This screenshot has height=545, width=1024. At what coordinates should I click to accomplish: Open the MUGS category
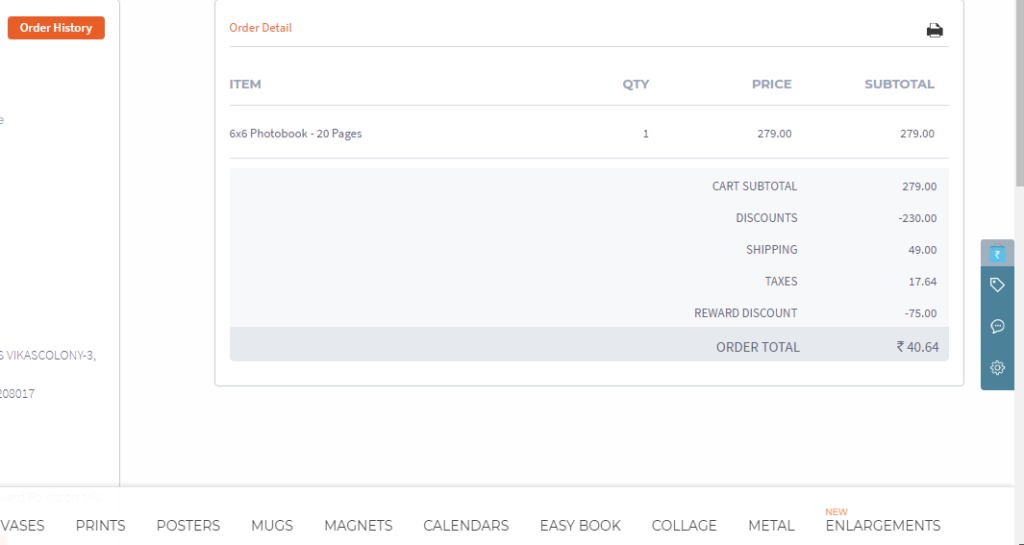272,525
